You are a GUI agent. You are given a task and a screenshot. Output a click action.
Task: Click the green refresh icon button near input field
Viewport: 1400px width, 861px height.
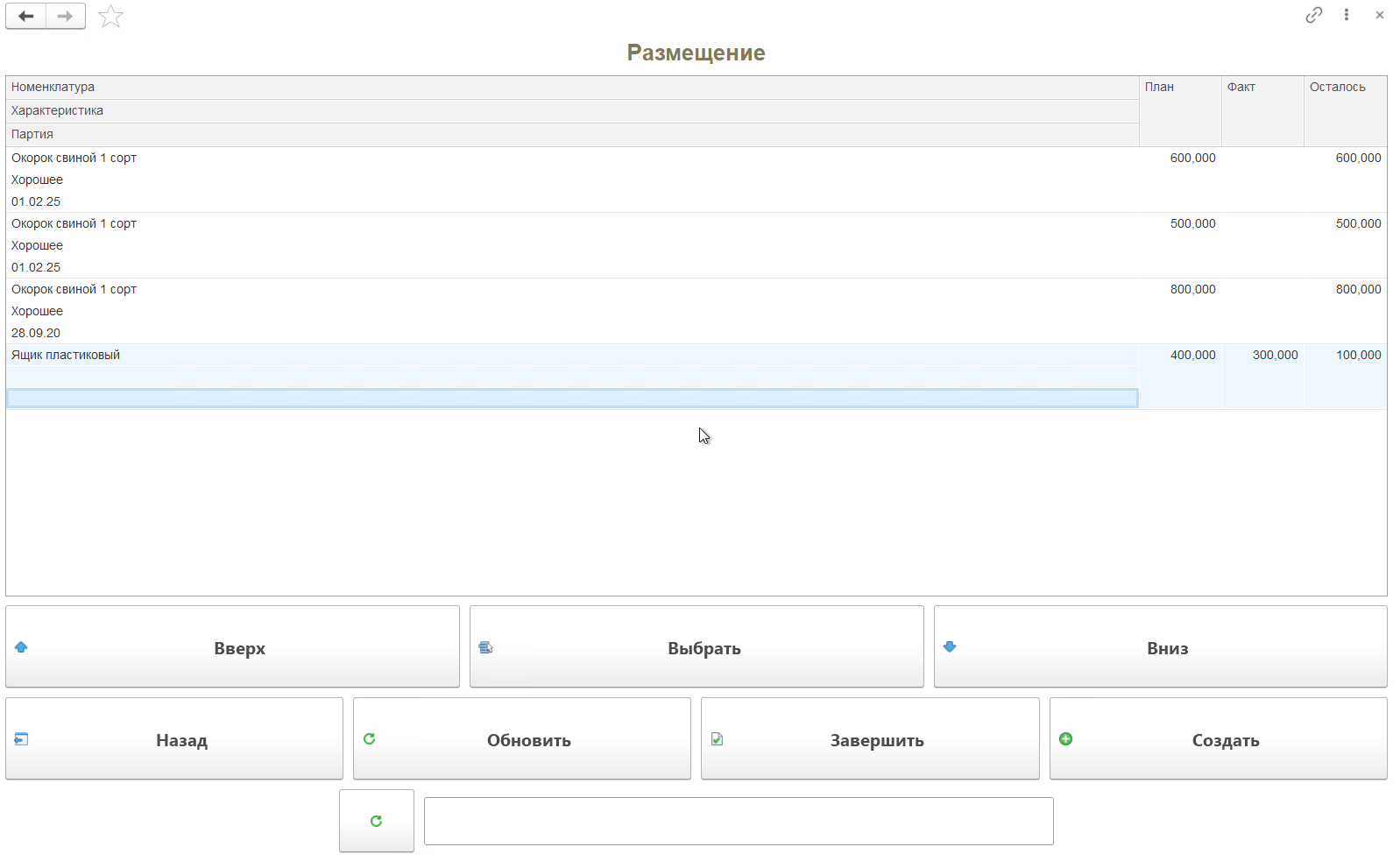click(x=376, y=821)
